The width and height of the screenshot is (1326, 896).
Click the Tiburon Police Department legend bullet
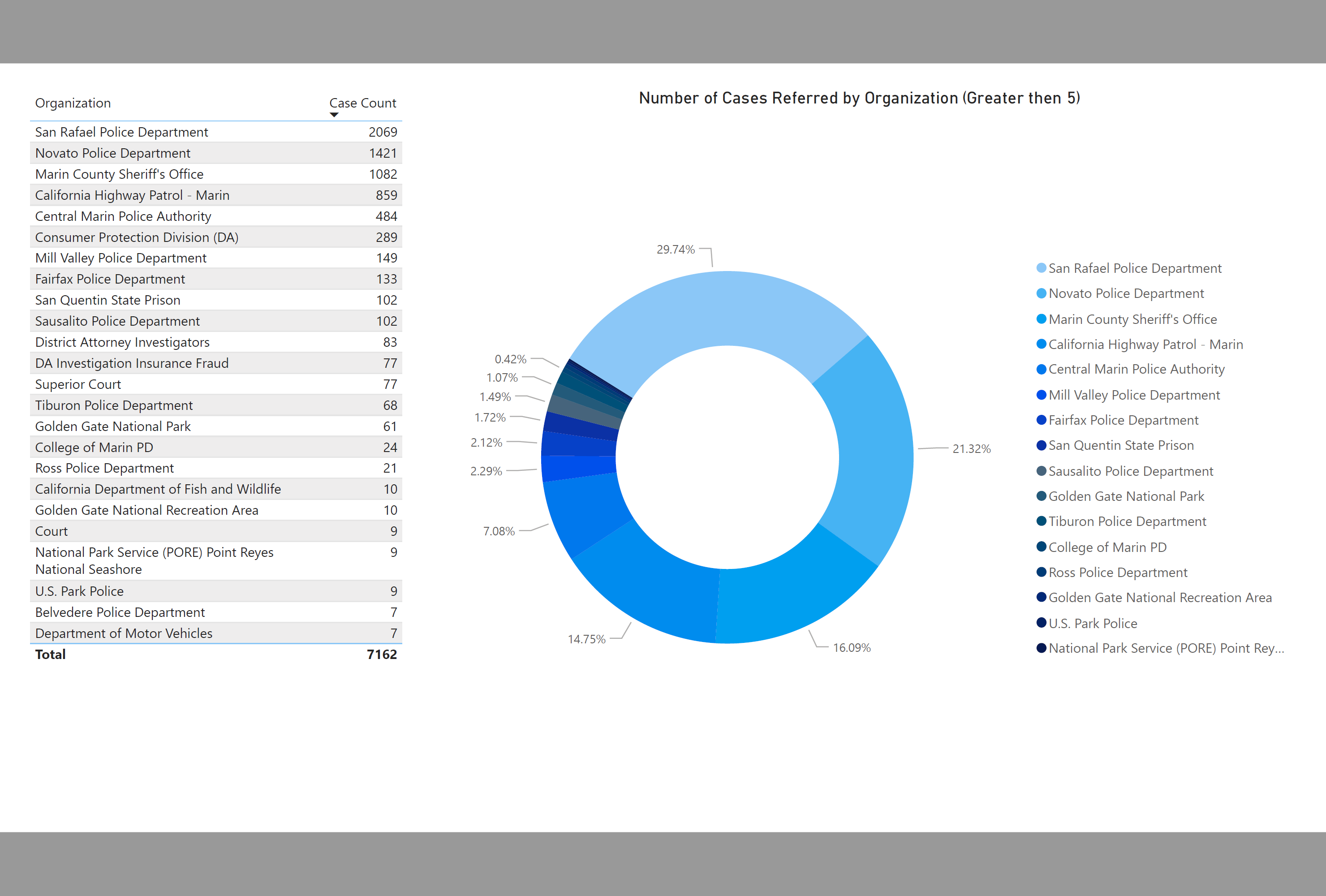[x=1041, y=521]
